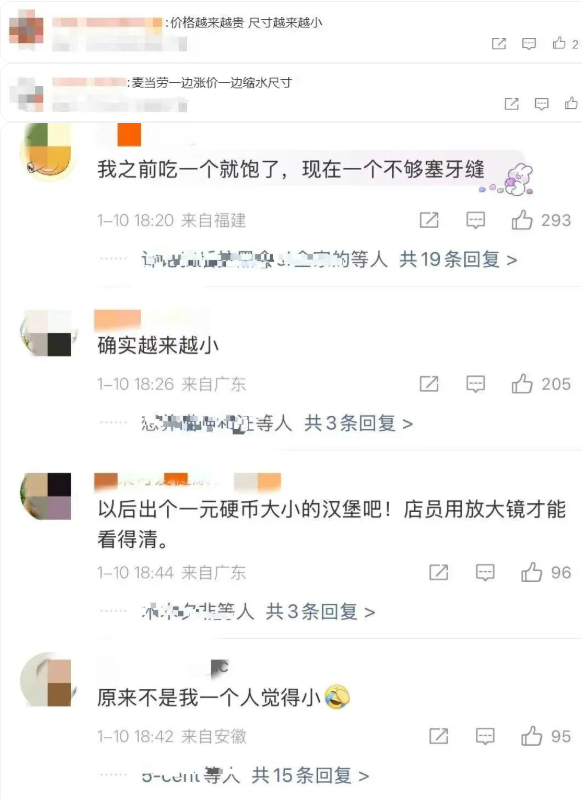
Task: Share the comment from 安徽
Action: click(x=438, y=736)
